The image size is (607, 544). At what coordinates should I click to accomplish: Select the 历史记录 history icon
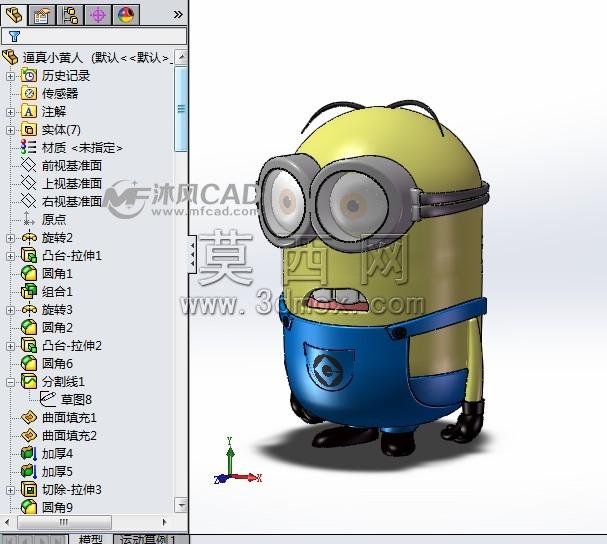coord(29,75)
